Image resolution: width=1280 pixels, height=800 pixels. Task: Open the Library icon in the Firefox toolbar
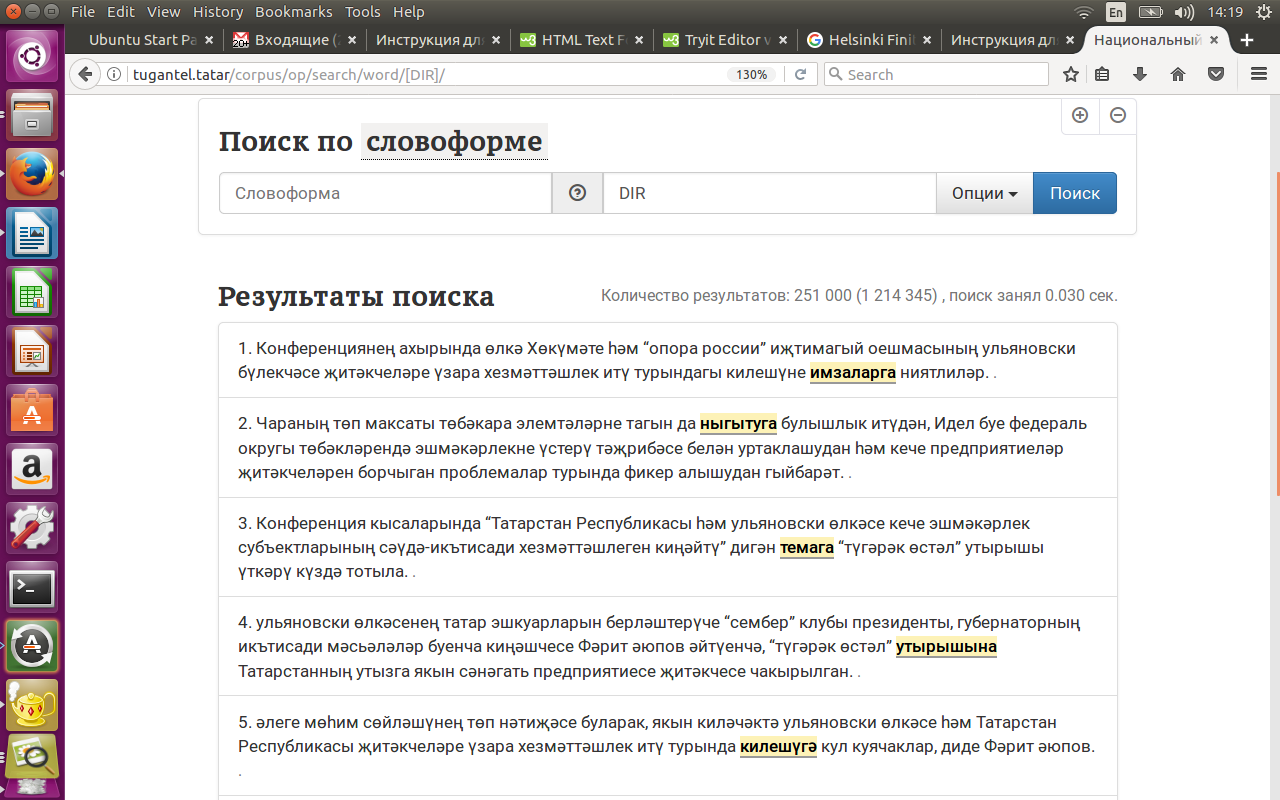click(x=1102, y=73)
